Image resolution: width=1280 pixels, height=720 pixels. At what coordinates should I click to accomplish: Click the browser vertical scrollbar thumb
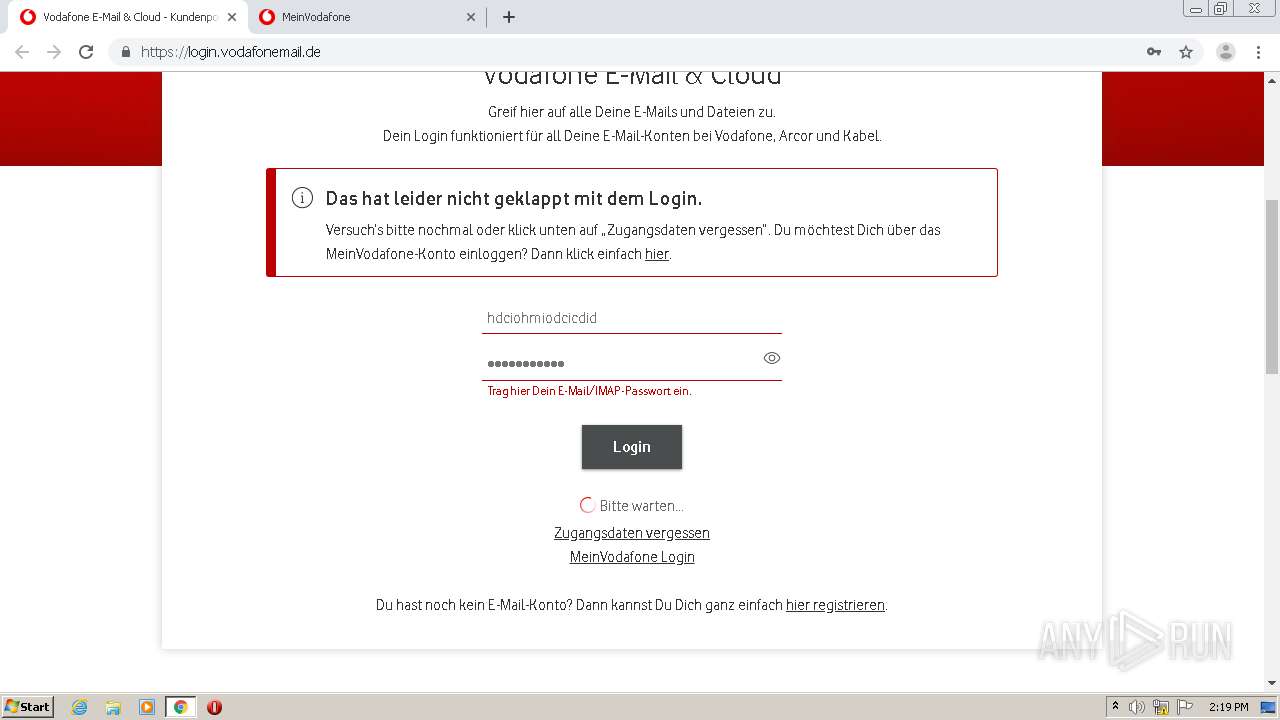1272,286
